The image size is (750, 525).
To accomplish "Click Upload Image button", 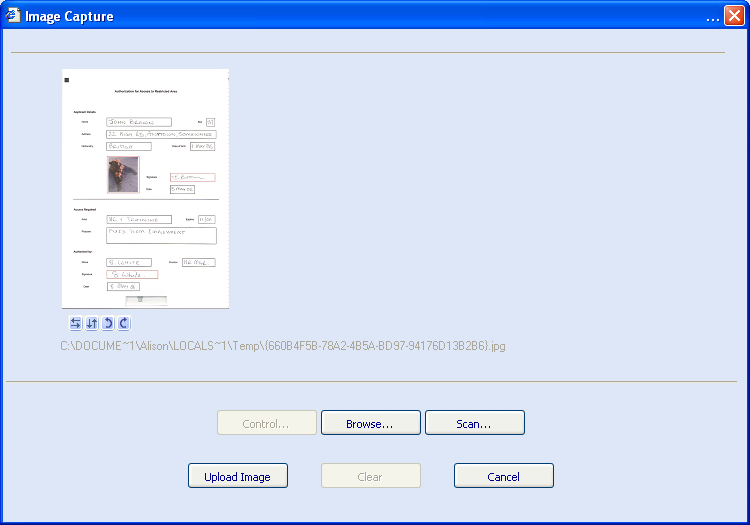I will tap(237, 476).
